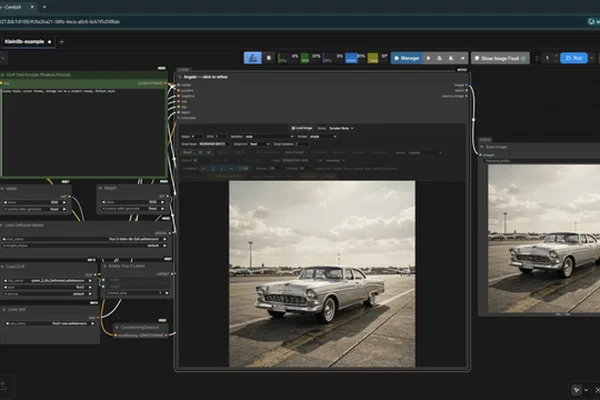Click the right arrow on weight_dtype default row
The height and width of the screenshot is (400, 600).
pos(165,246)
